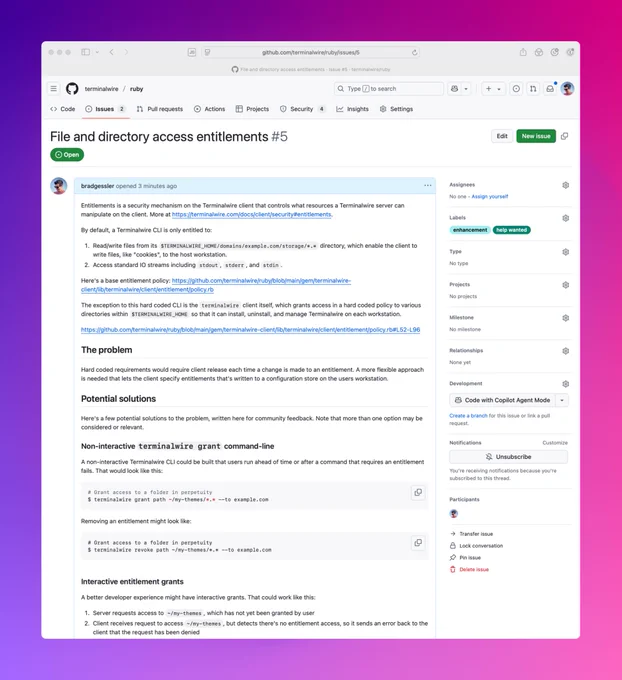Click Create a branch link
This screenshot has height=680, width=622.
click(468, 415)
